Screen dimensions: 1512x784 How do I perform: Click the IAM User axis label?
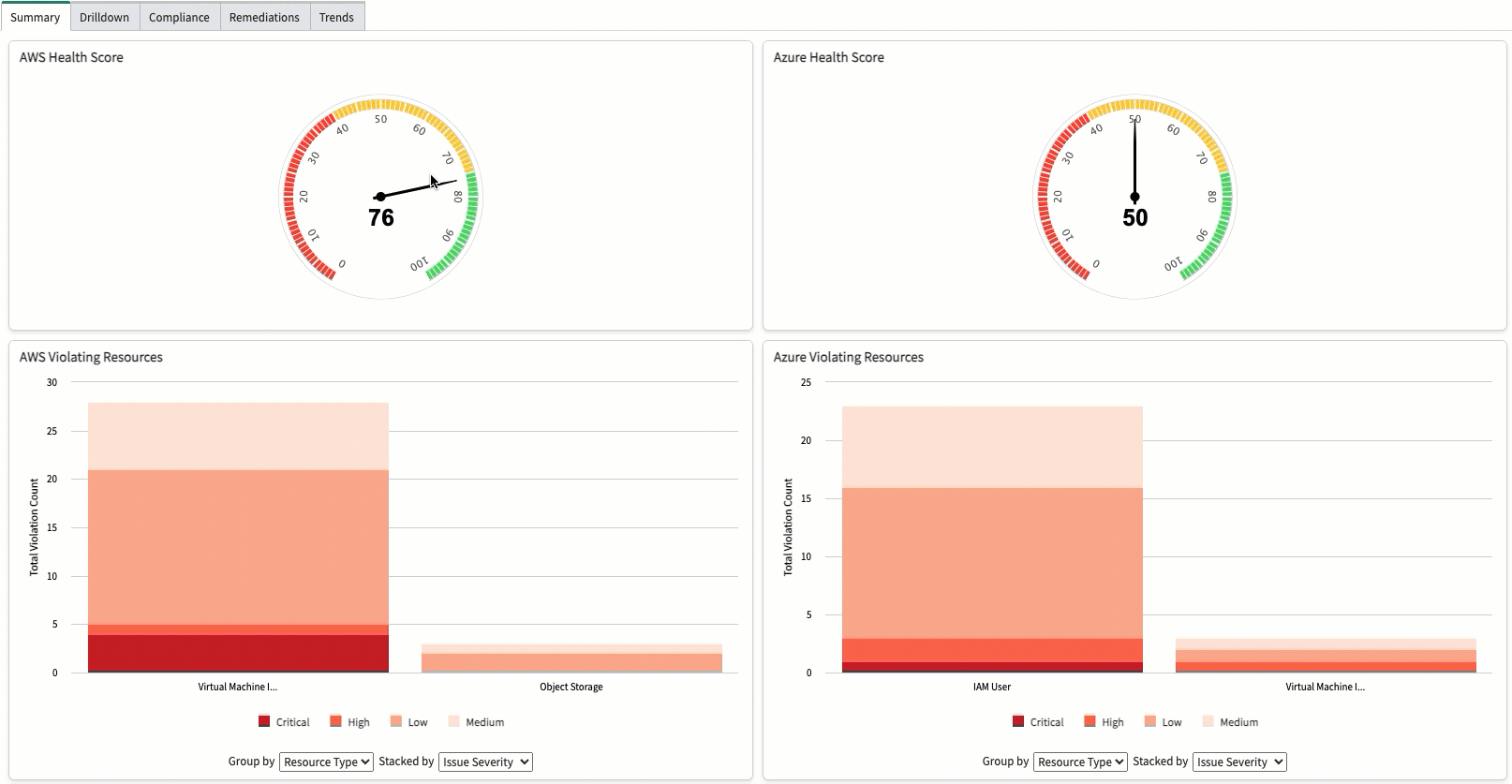pos(992,687)
